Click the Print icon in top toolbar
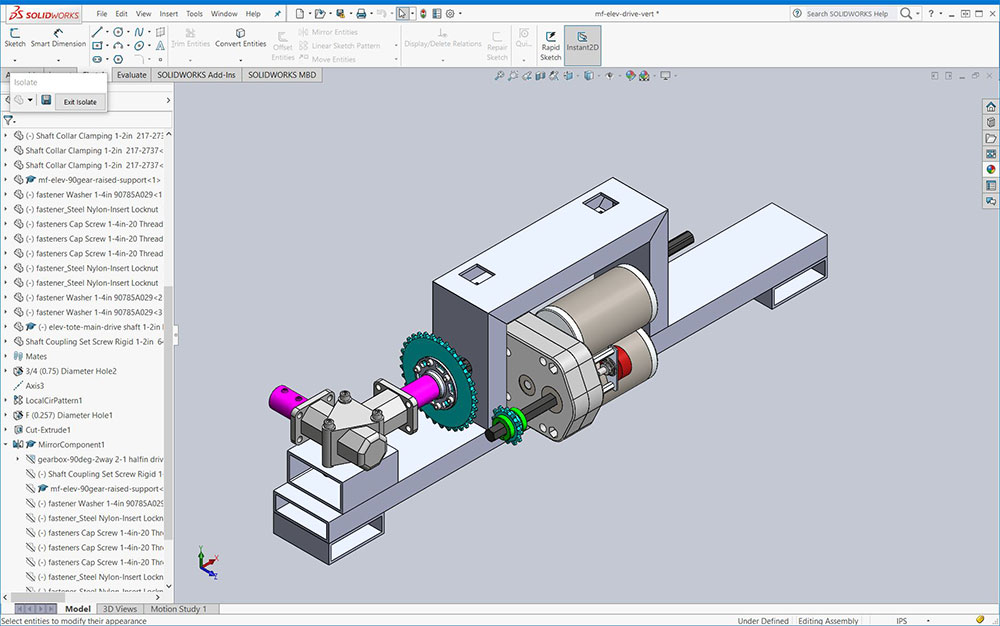 point(361,14)
